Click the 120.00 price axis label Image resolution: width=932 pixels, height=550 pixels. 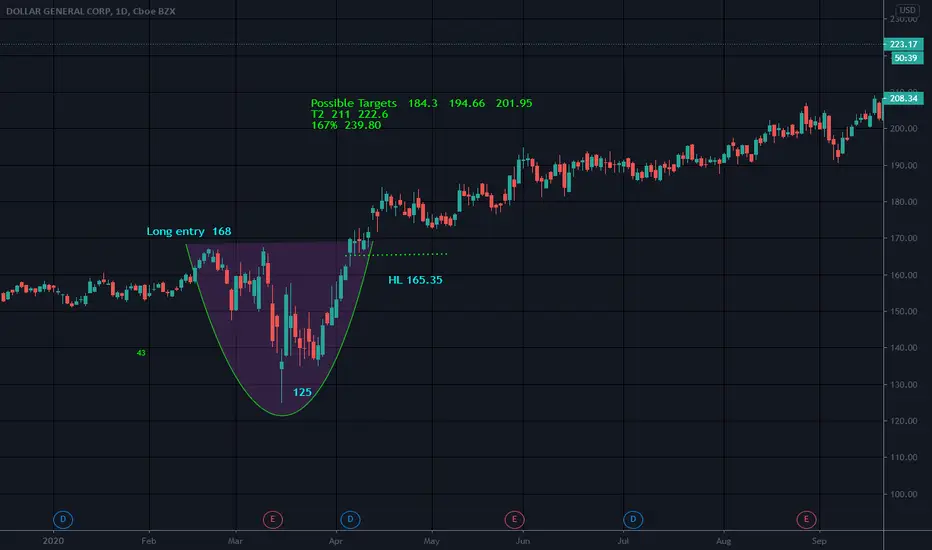[x=903, y=420]
